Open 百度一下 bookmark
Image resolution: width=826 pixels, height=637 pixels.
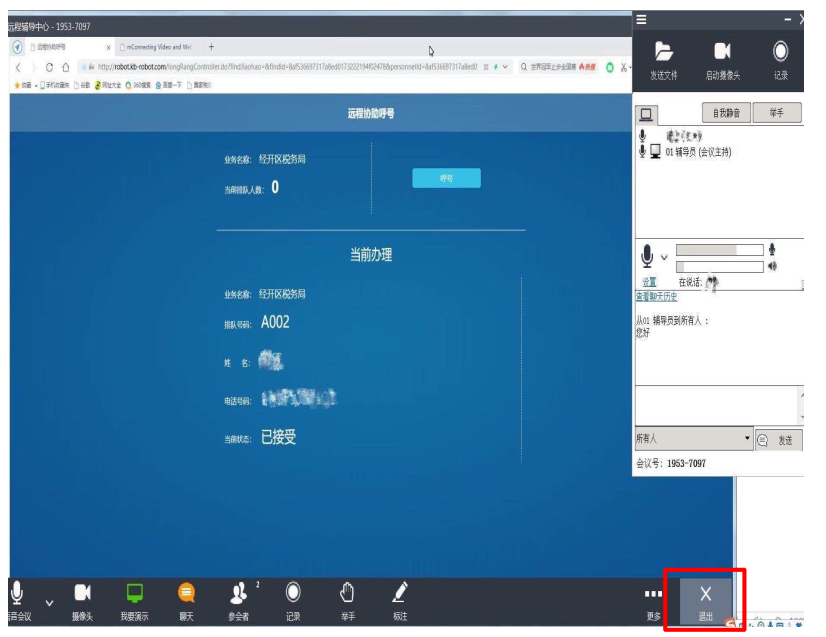(x=168, y=85)
